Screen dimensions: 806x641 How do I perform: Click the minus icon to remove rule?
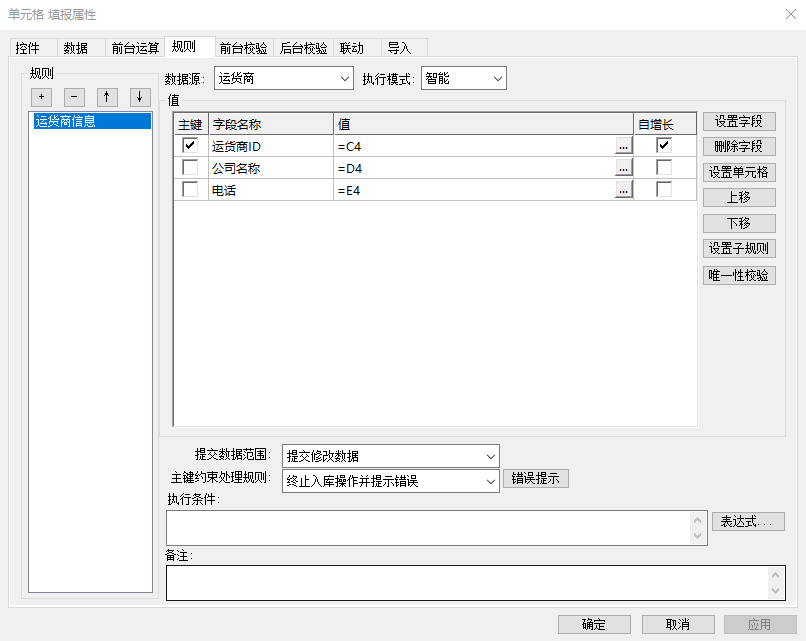[75, 97]
